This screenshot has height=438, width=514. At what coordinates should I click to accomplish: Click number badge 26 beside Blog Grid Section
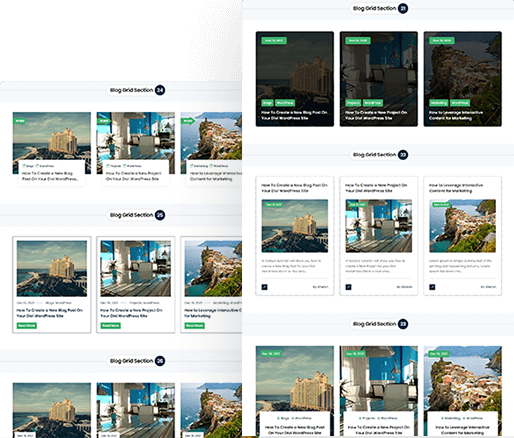(x=160, y=361)
